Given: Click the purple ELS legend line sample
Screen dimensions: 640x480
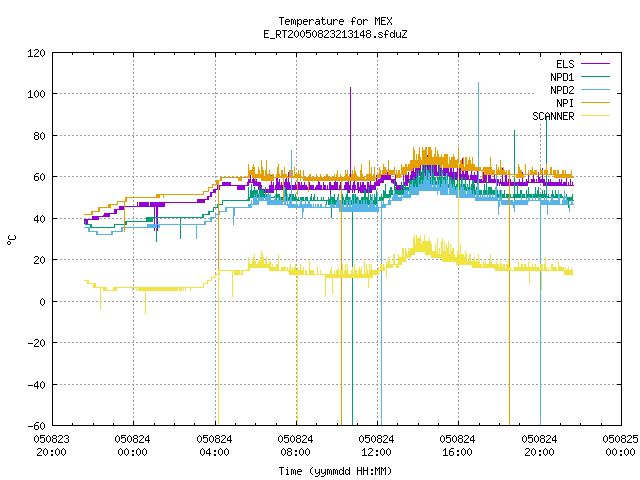Looking at the screenshot, I should tap(595, 64).
